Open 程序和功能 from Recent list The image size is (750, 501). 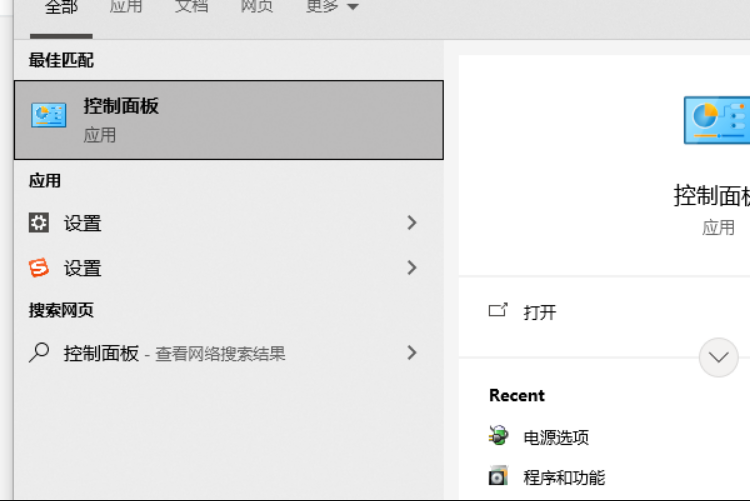564,477
